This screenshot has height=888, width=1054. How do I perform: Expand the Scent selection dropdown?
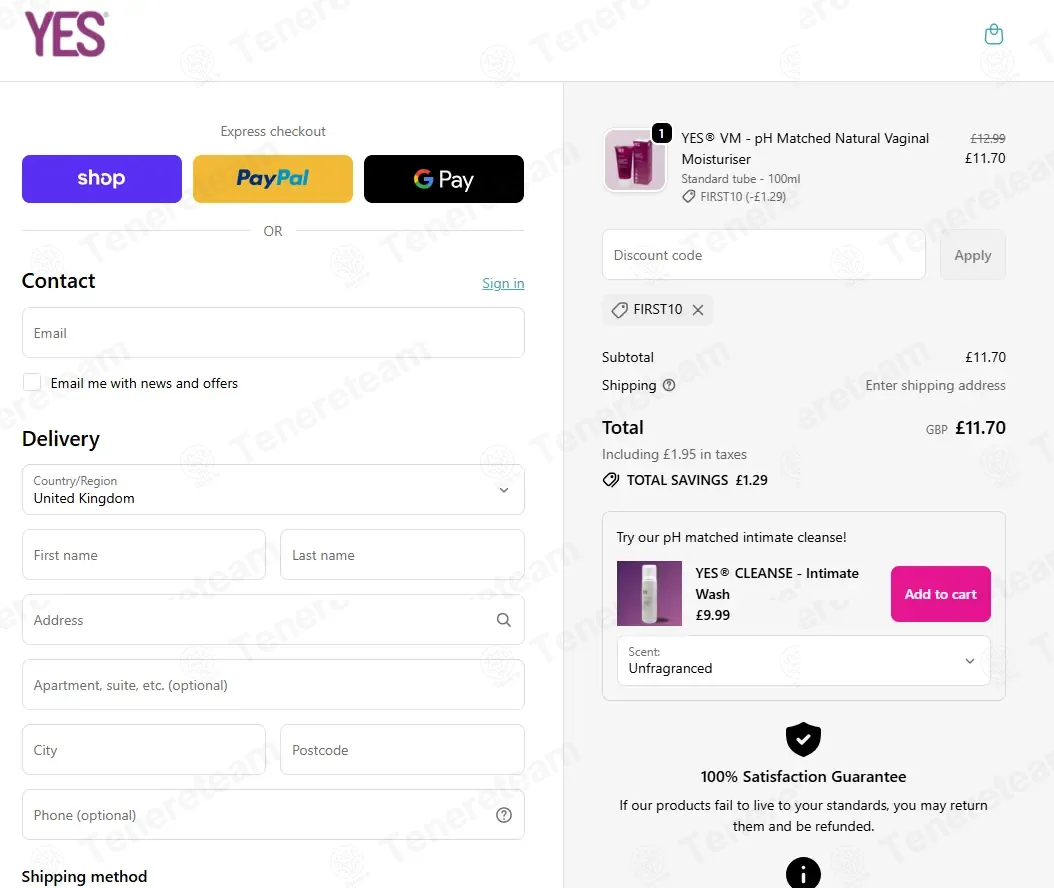(x=803, y=661)
